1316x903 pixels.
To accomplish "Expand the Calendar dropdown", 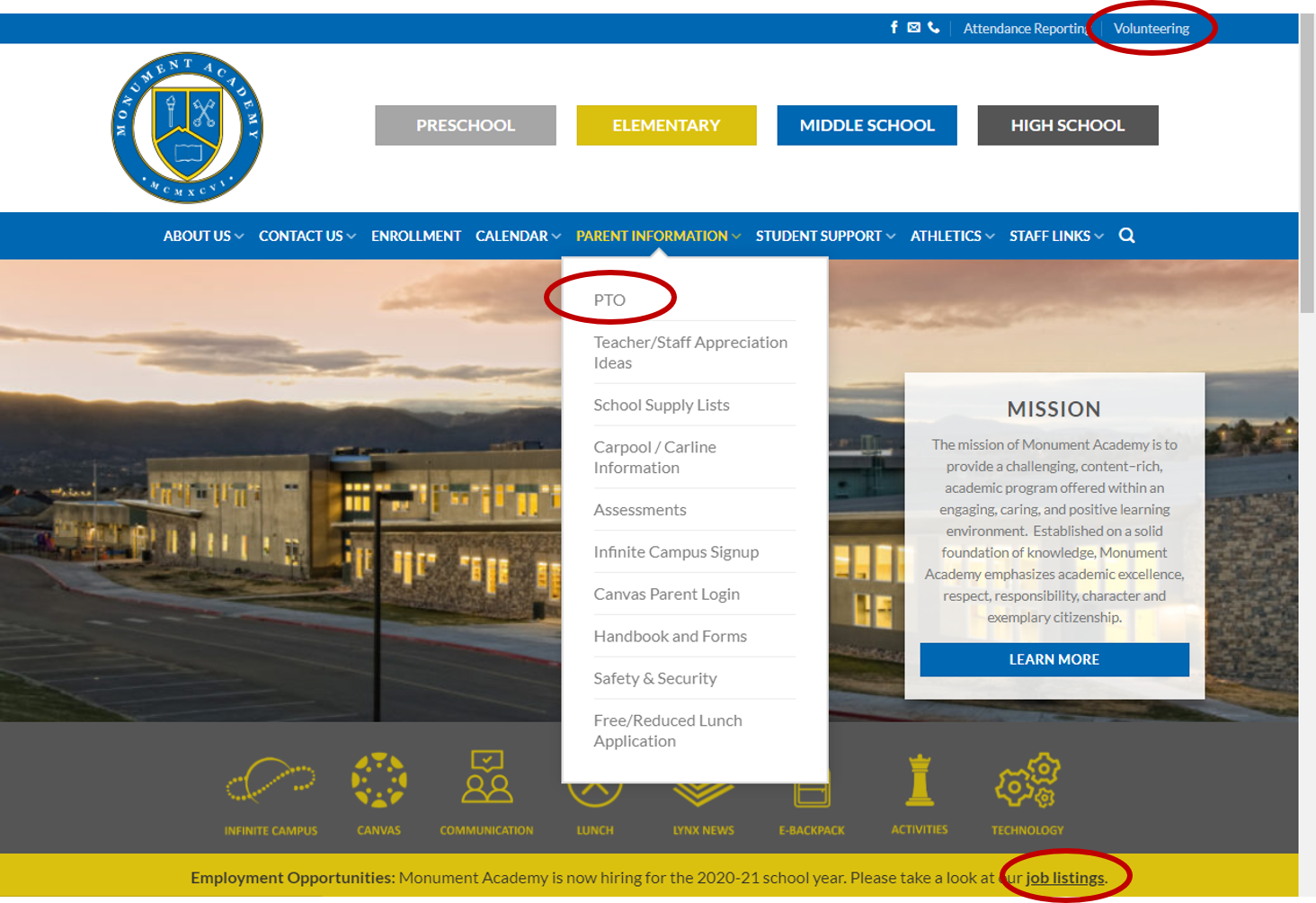I will click(518, 236).
